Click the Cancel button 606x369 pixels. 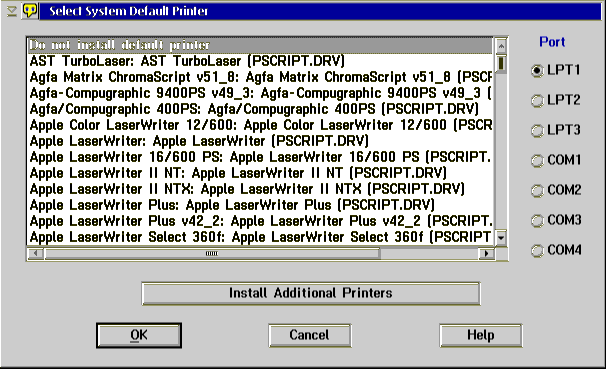point(310,335)
